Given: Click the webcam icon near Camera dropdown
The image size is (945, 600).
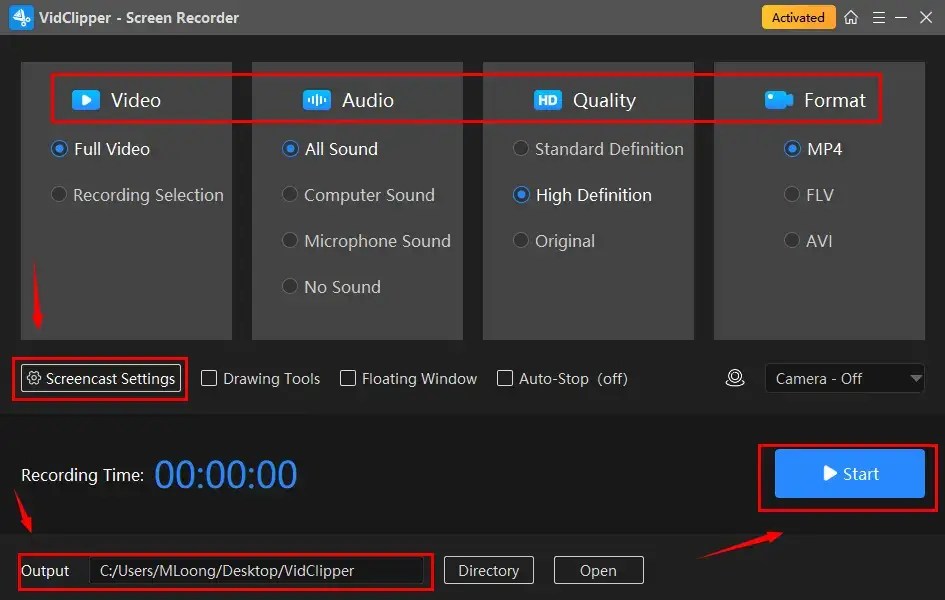Looking at the screenshot, I should point(735,378).
